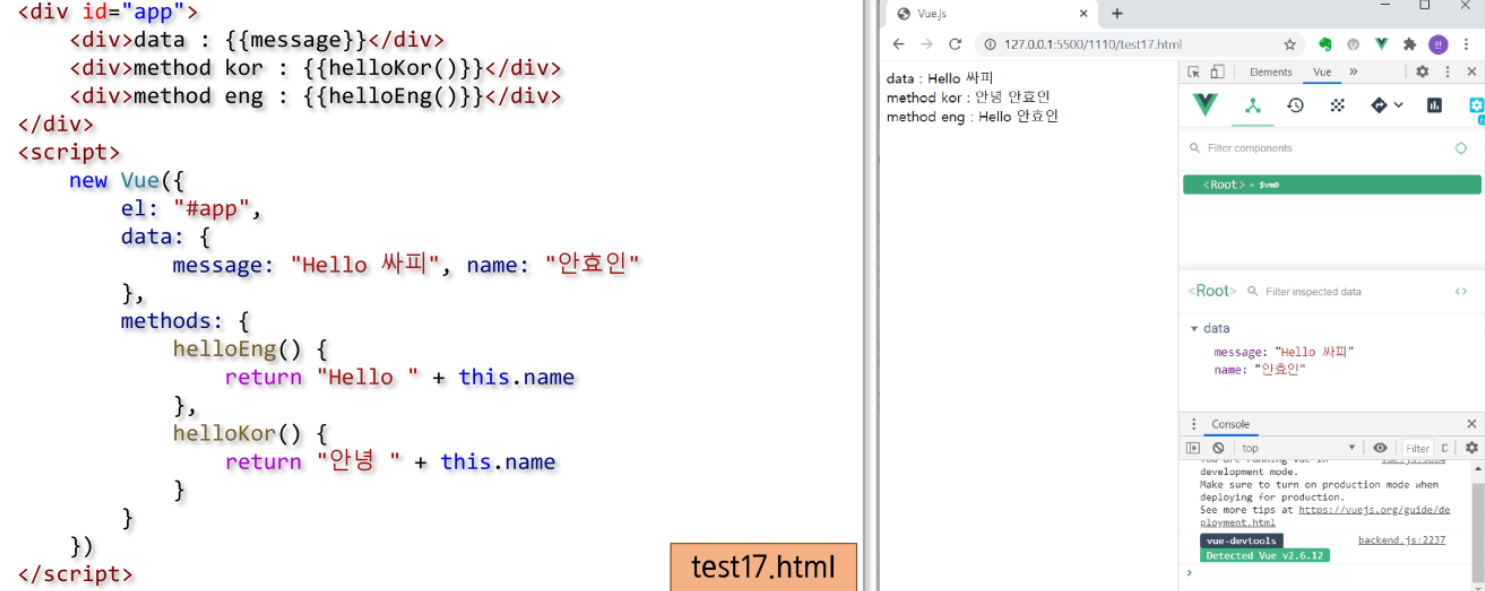
Task: Clear the console with the no-entry icon
Action: coord(1218,447)
